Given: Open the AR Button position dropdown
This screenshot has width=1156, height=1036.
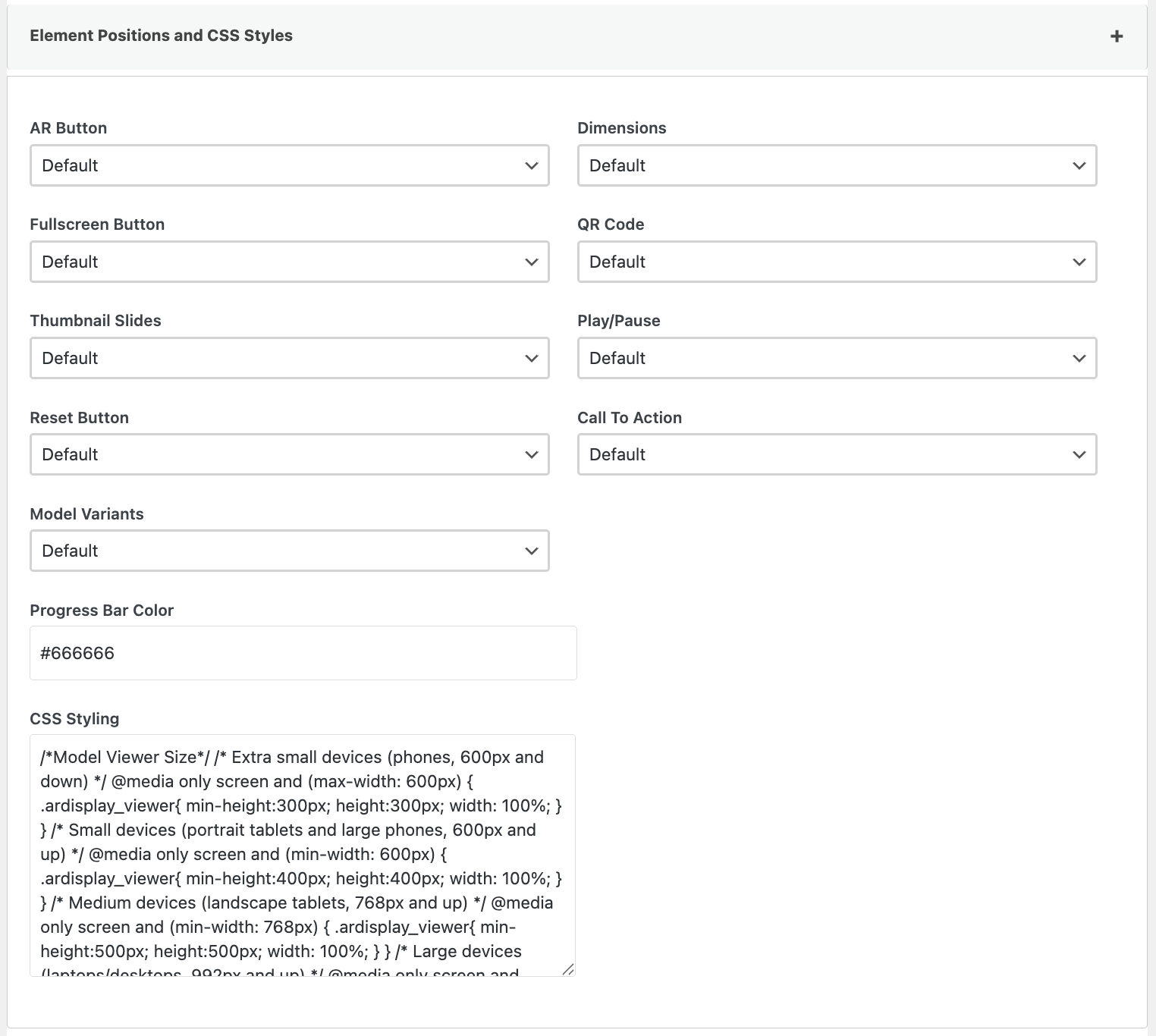Looking at the screenshot, I should tap(289, 165).
